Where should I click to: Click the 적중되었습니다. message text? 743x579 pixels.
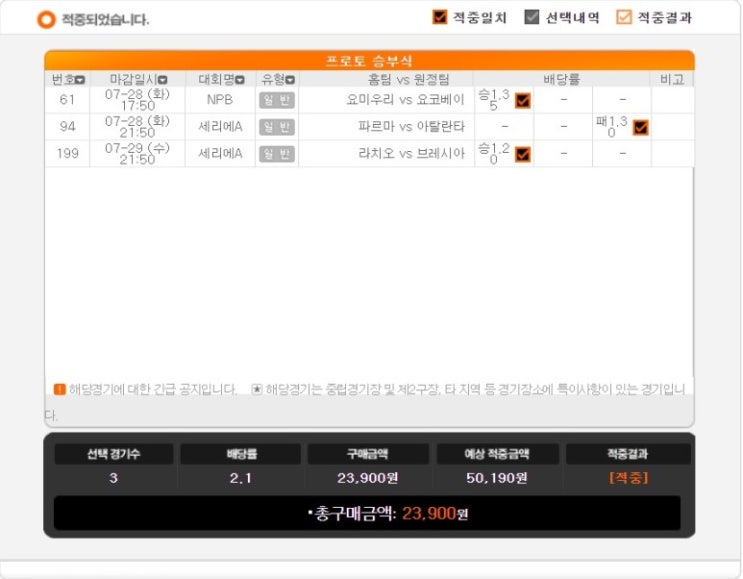pyautogui.click(x=105, y=20)
